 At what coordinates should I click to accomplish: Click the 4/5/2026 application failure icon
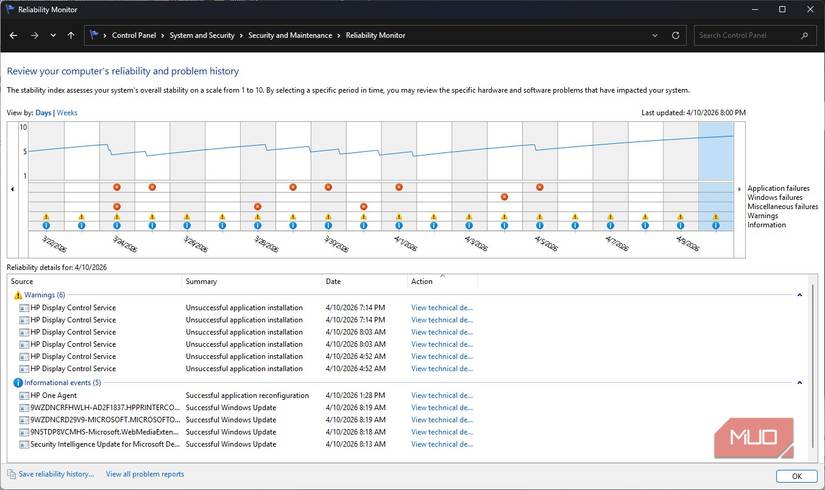point(540,187)
